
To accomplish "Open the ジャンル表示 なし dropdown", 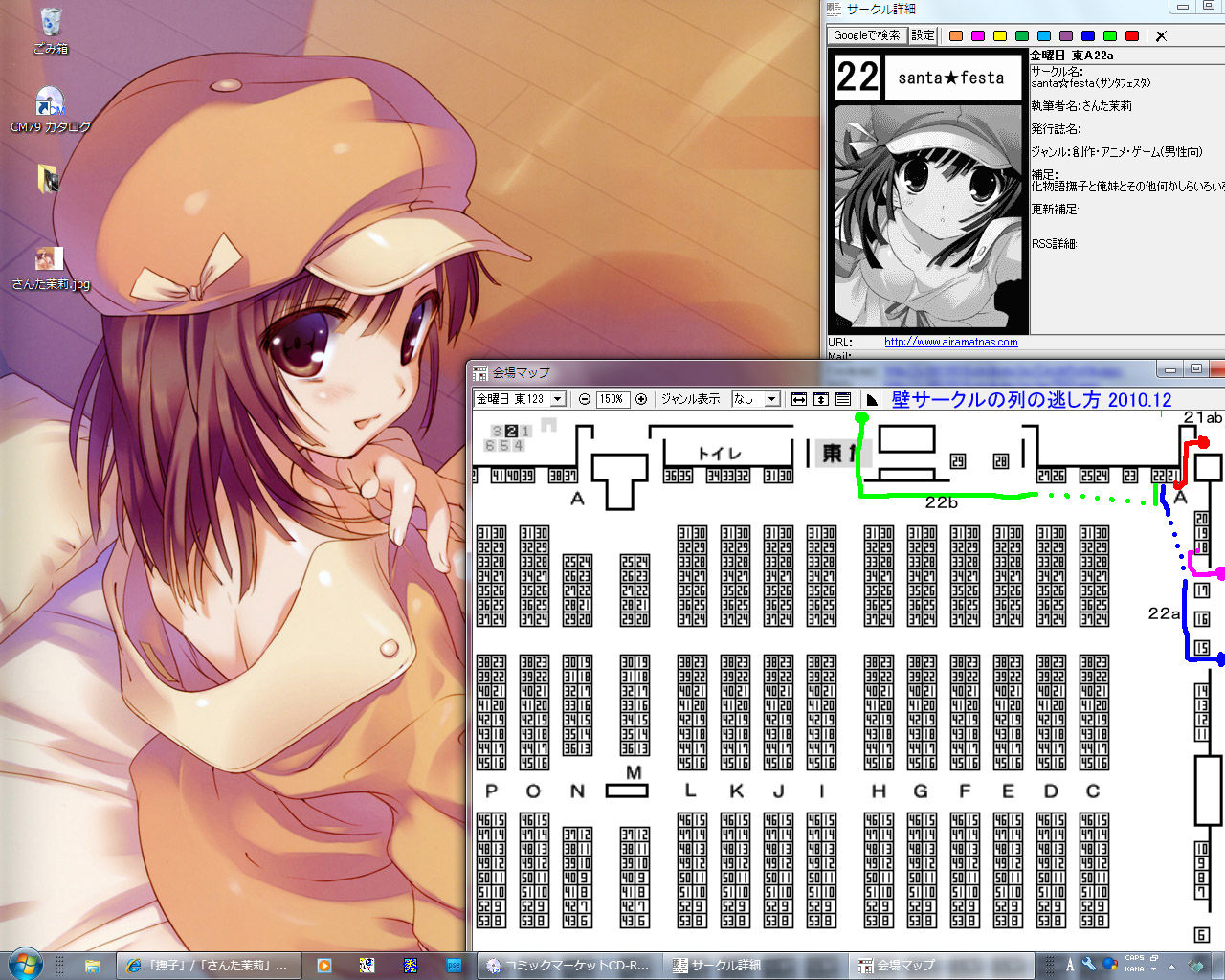I will [x=756, y=399].
